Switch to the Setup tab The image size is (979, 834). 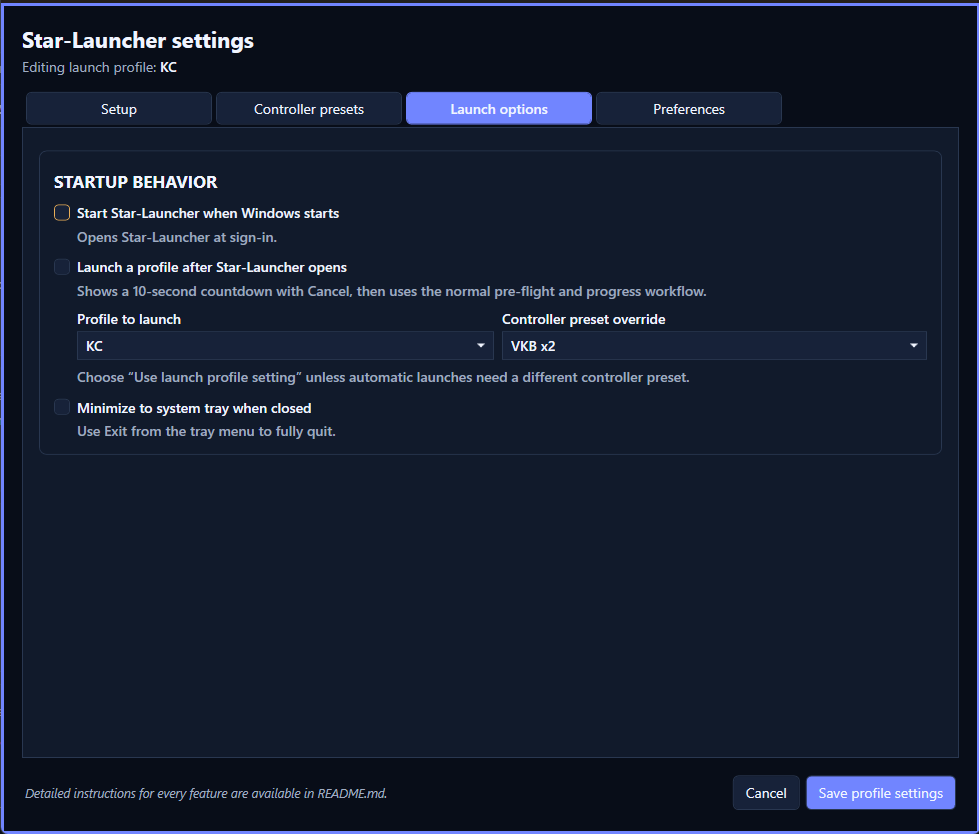pyautogui.click(x=119, y=109)
